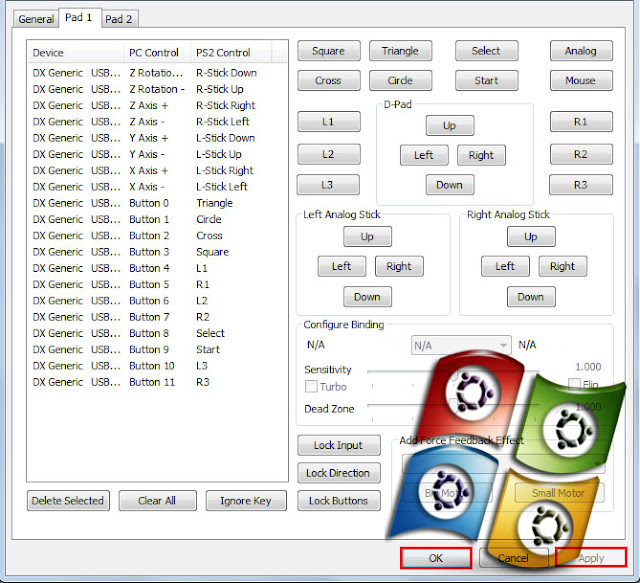
Task: Click the Mouse button
Action: 581,80
